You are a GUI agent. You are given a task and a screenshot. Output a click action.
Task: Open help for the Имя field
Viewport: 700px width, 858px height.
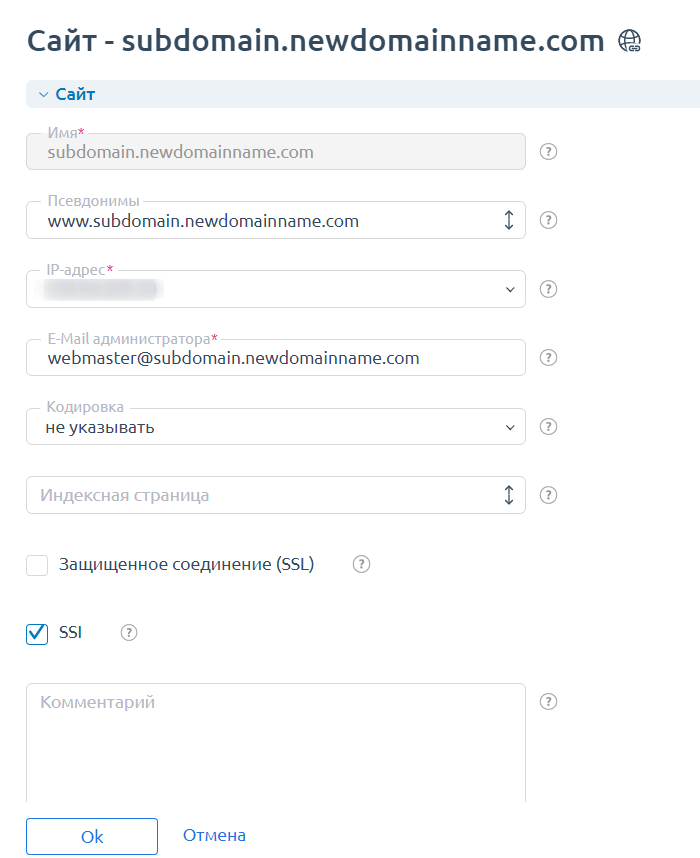click(x=548, y=152)
